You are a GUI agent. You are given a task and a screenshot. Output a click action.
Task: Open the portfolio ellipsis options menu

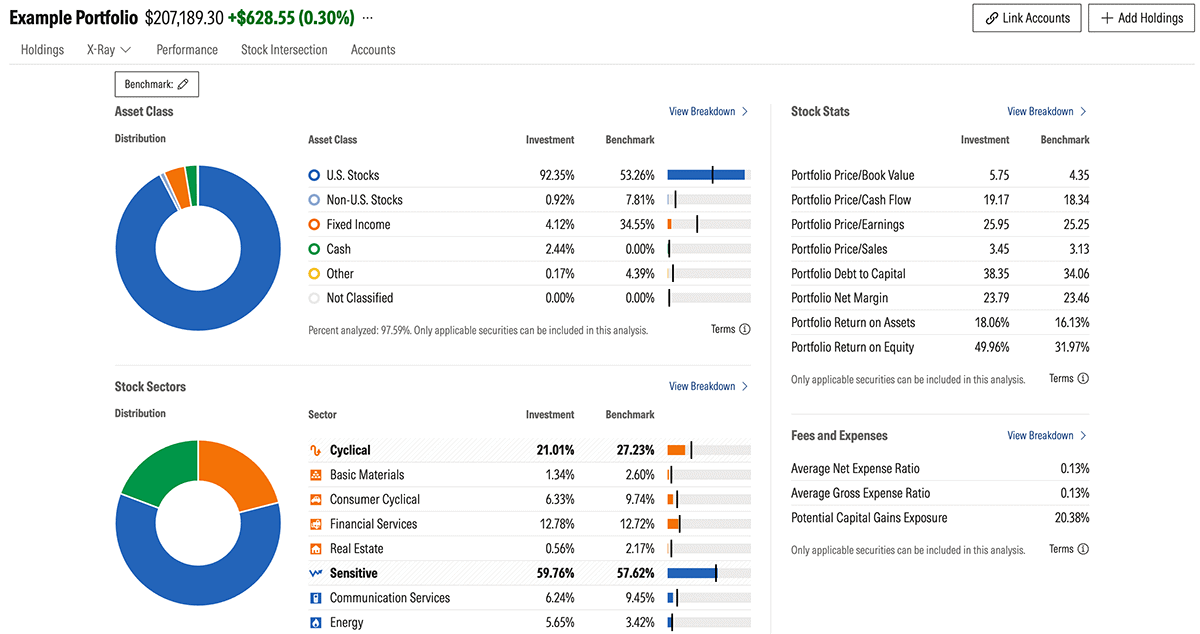pos(367,18)
